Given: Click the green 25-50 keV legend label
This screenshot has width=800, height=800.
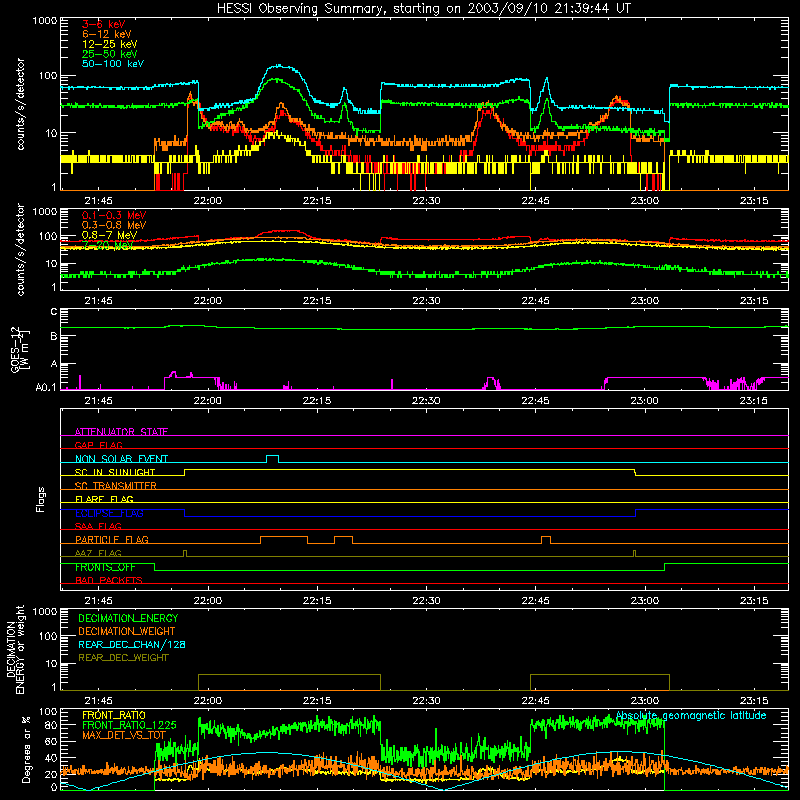Looking at the screenshot, I should [x=110, y=54].
